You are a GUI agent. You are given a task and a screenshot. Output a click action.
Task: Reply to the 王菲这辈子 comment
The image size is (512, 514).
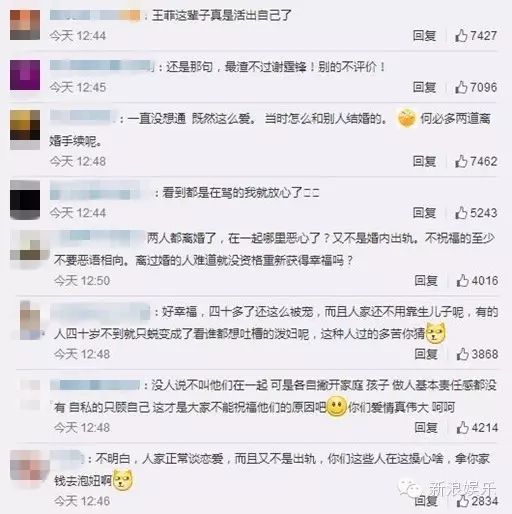point(424,35)
